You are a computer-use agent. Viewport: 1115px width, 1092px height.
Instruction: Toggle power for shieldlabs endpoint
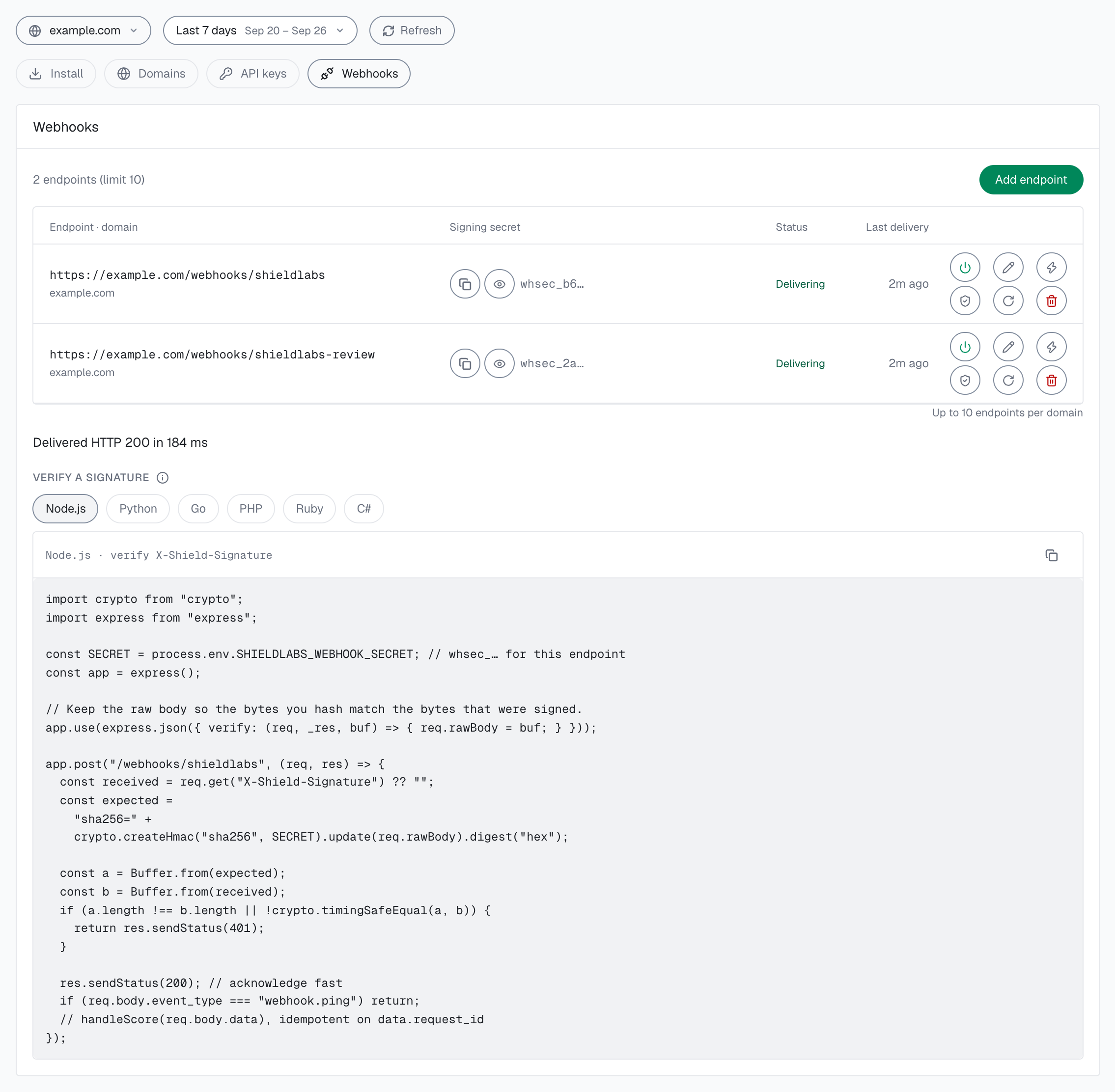coord(965,267)
